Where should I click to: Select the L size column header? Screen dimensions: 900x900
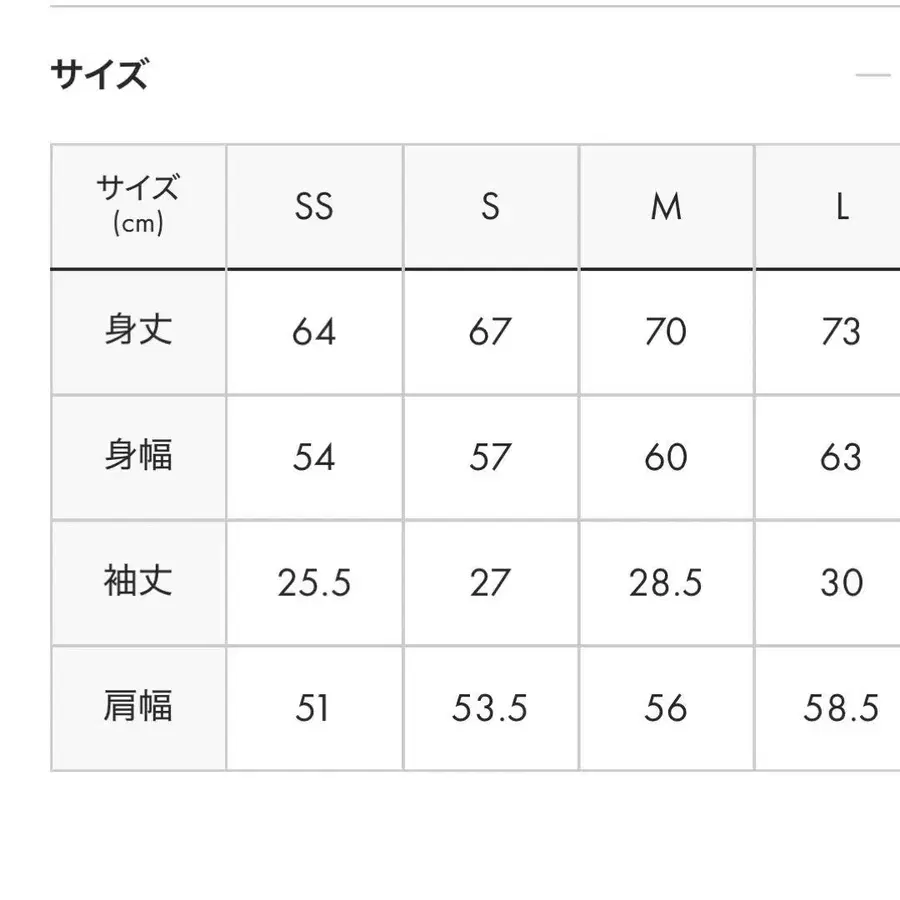[842, 207]
